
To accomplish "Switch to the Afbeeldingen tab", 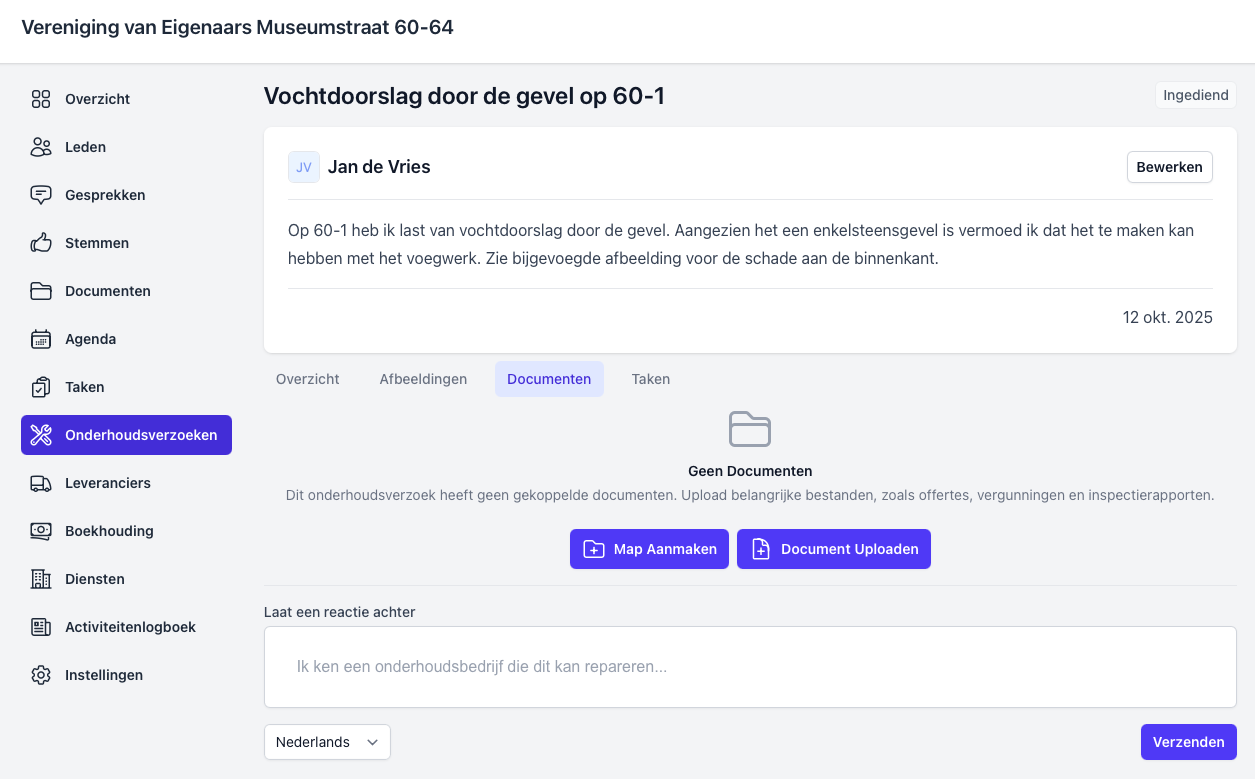I will pyautogui.click(x=423, y=379).
